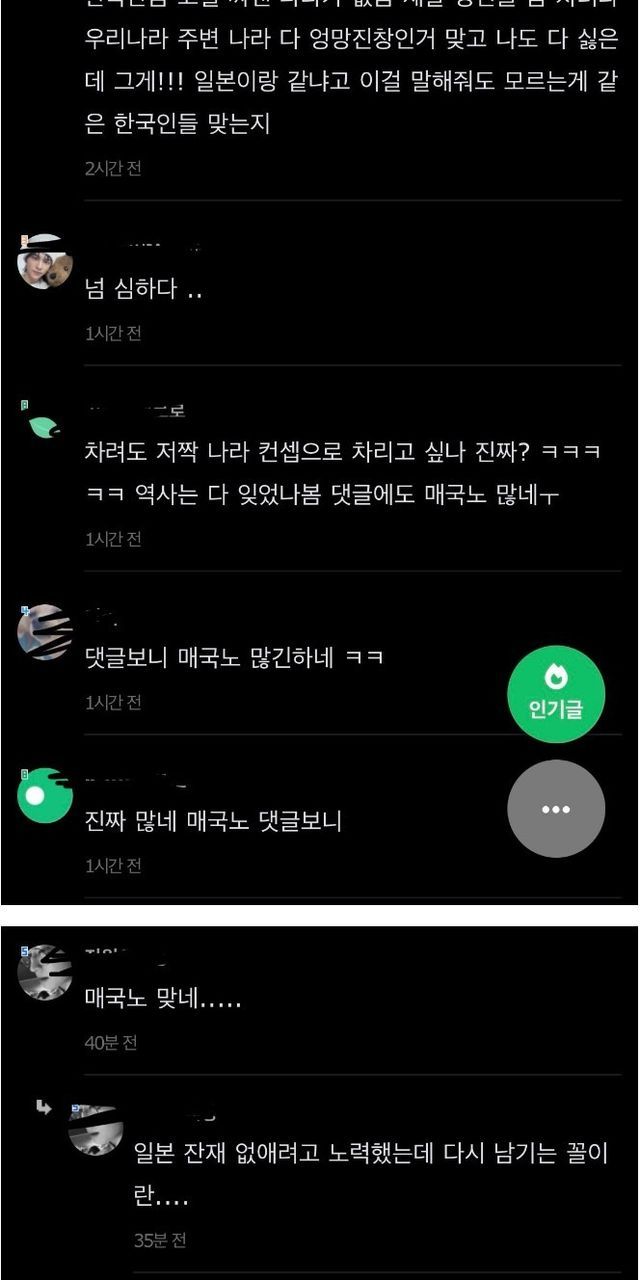Viewport: 640px width, 1280px height.
Task: Select the comment text 넘 심하다
Action: tap(145, 289)
